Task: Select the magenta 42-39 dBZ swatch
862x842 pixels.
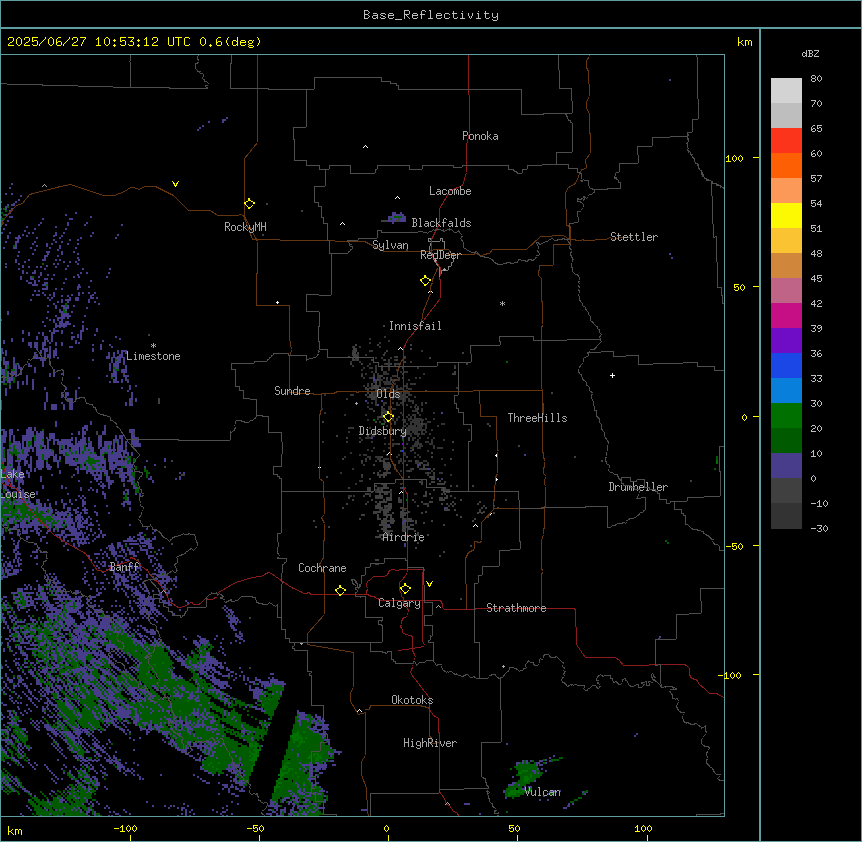Action: [786, 315]
